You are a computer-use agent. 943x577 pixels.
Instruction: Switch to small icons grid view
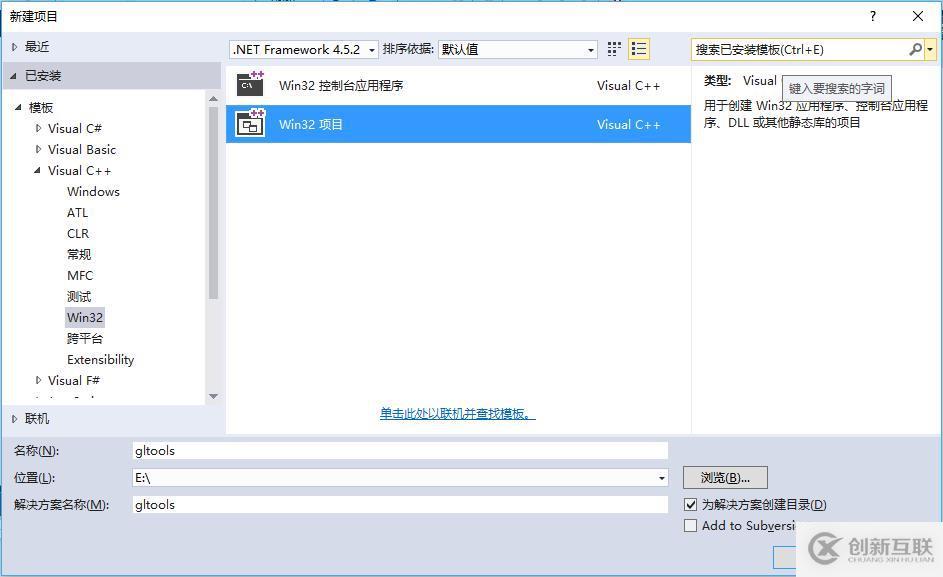click(613, 49)
